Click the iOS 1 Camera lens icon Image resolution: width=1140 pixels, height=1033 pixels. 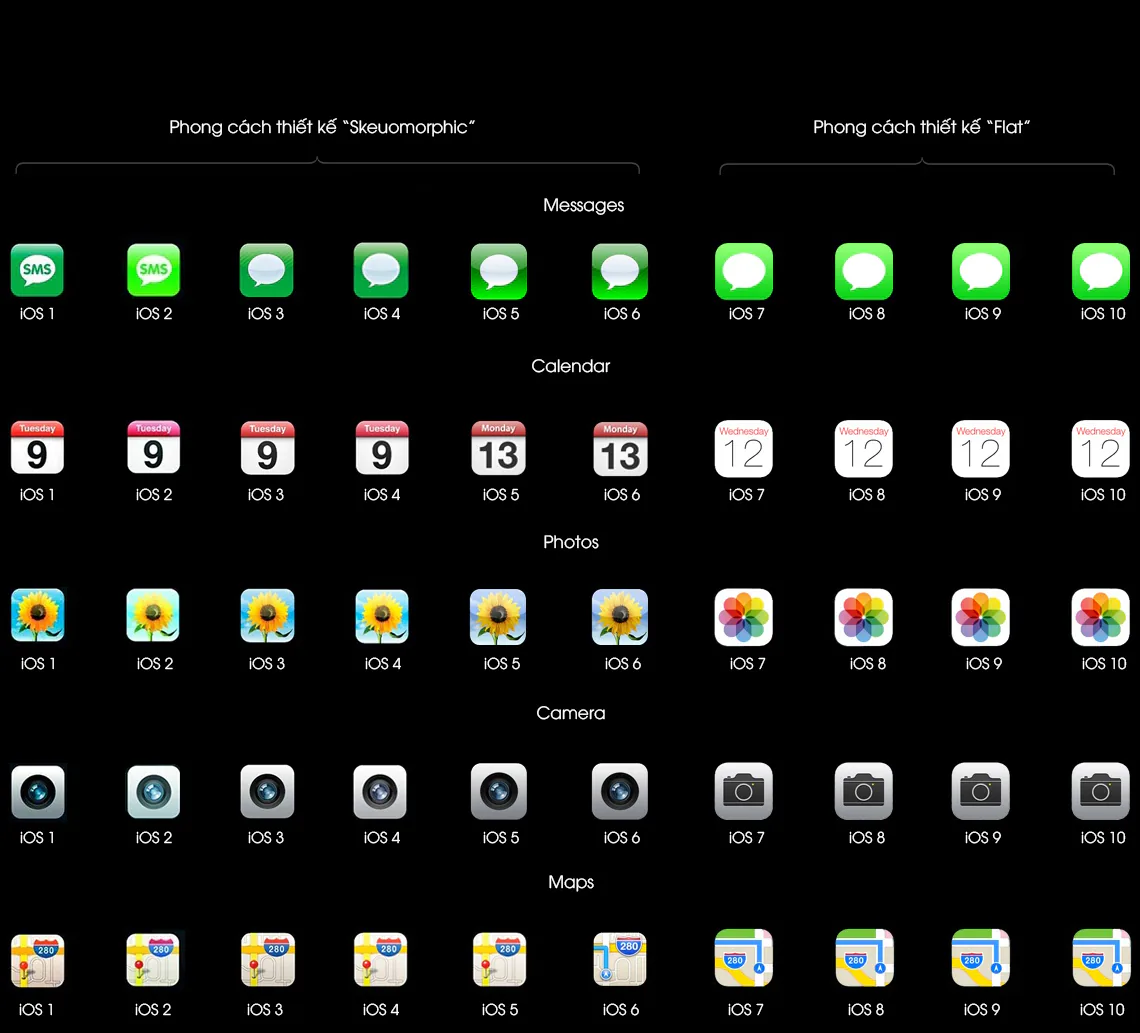click(x=38, y=792)
